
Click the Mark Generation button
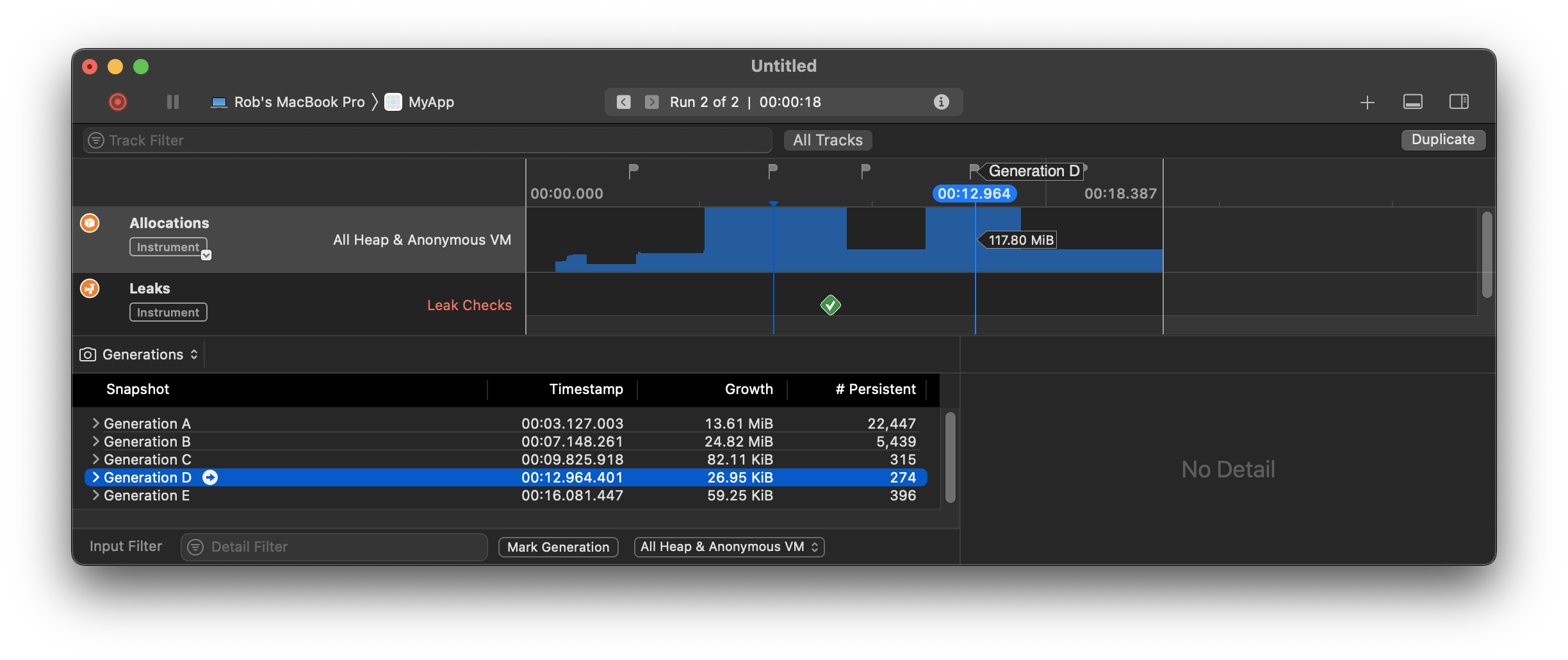pos(558,547)
